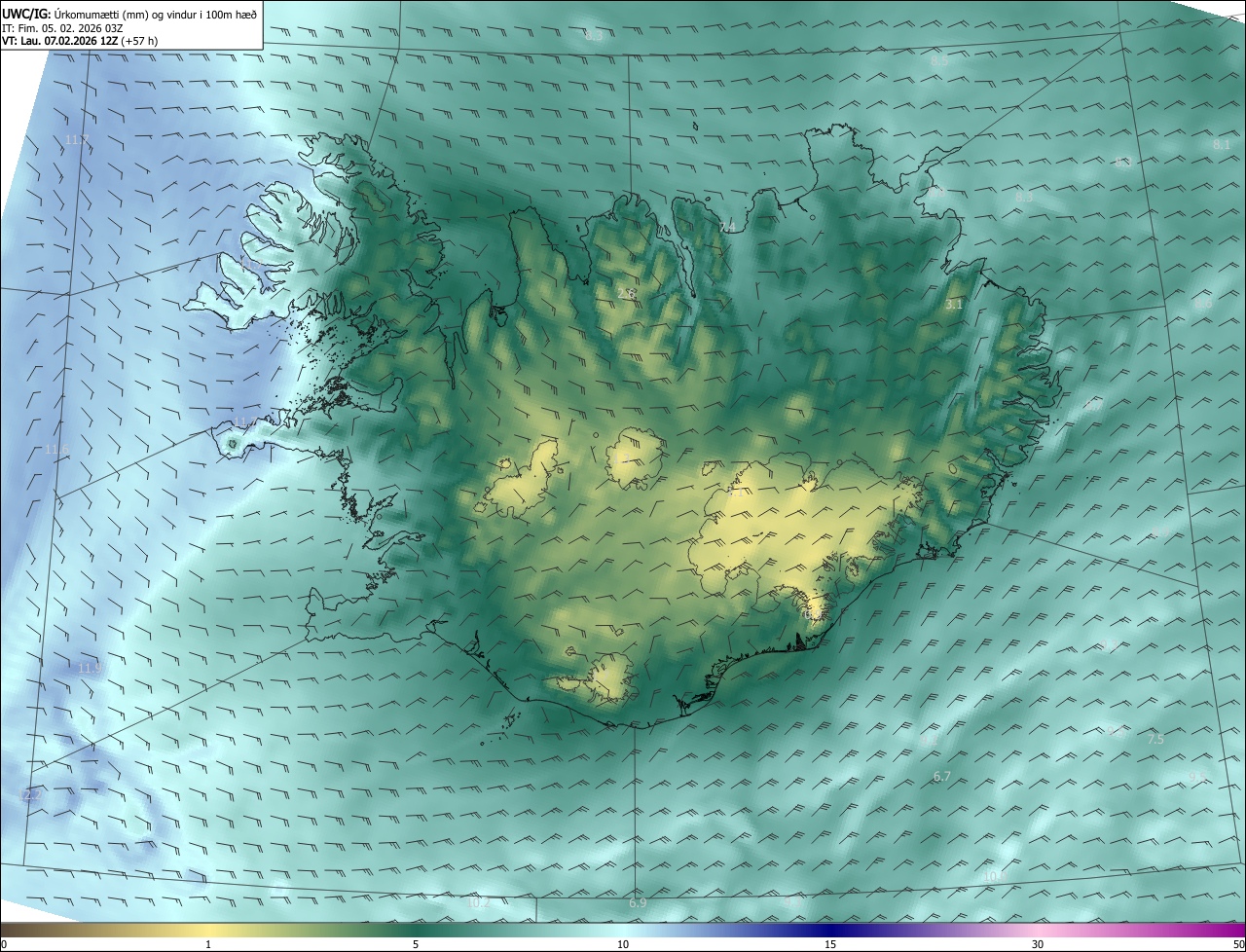Click the 'UWC/IG: Úrkomumætti (mm)' map title
Screen dimensions: 1246x952
[x=130, y=14]
